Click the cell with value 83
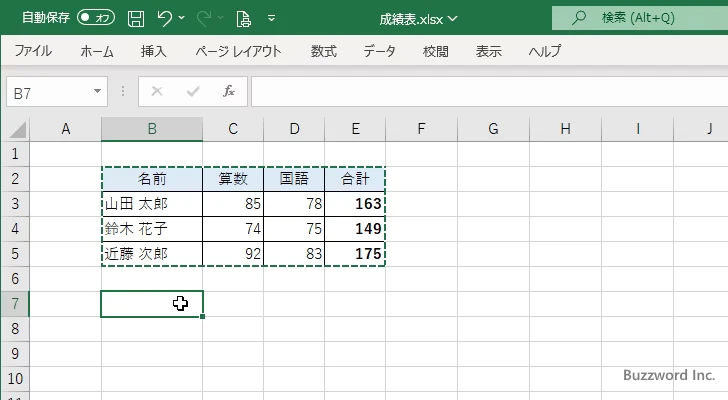728x400 pixels. pyautogui.click(x=294, y=254)
